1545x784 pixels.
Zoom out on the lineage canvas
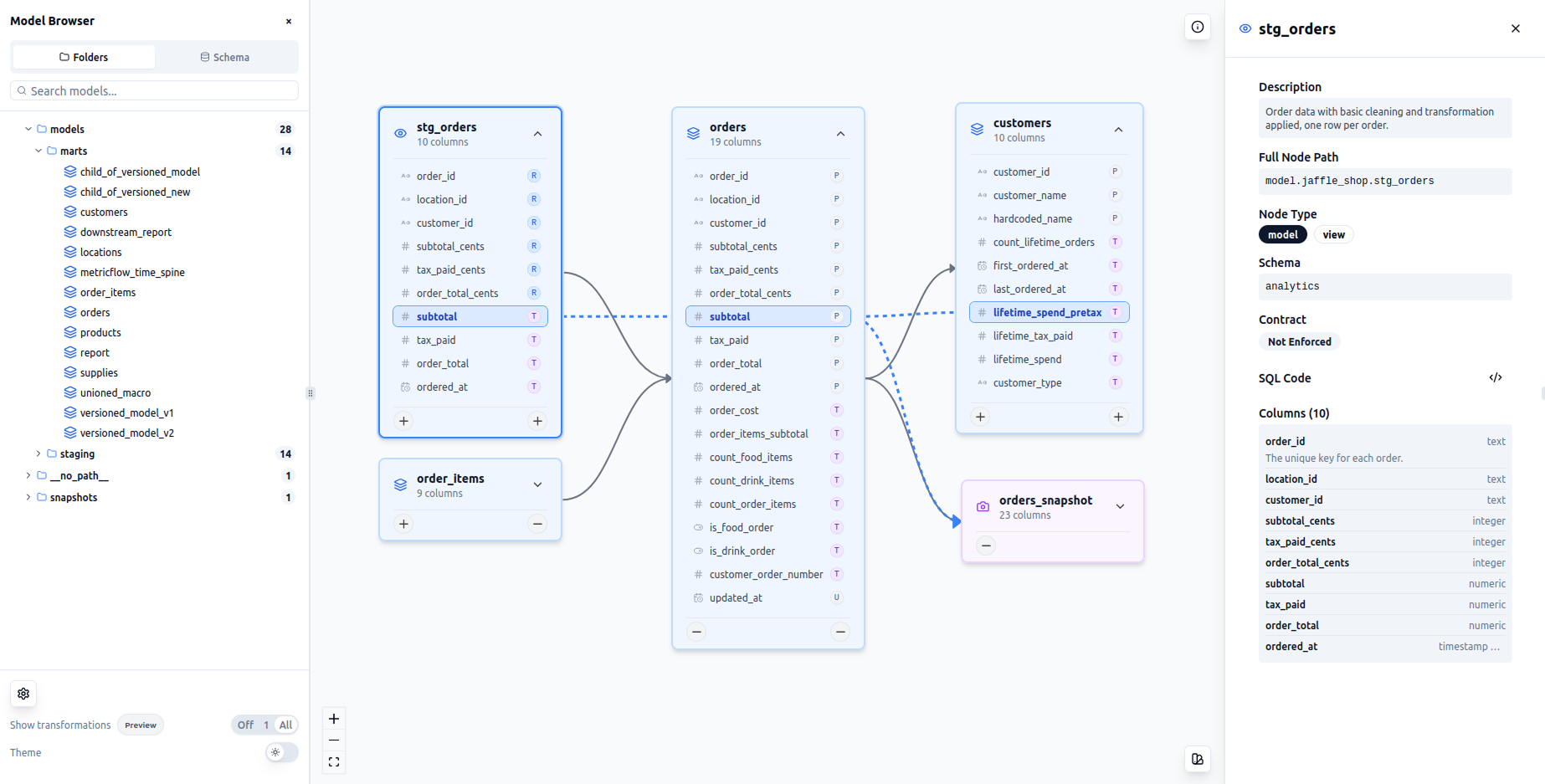(334, 740)
